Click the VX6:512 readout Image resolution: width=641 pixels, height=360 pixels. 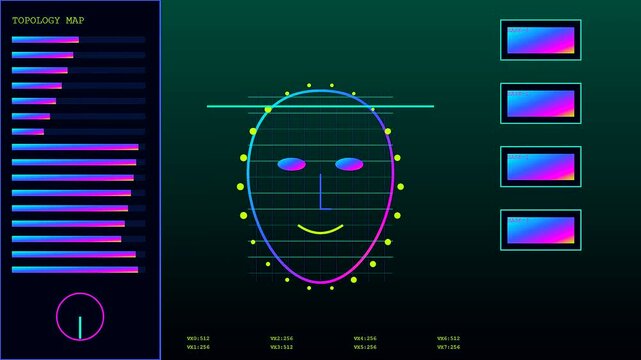pos(448,338)
